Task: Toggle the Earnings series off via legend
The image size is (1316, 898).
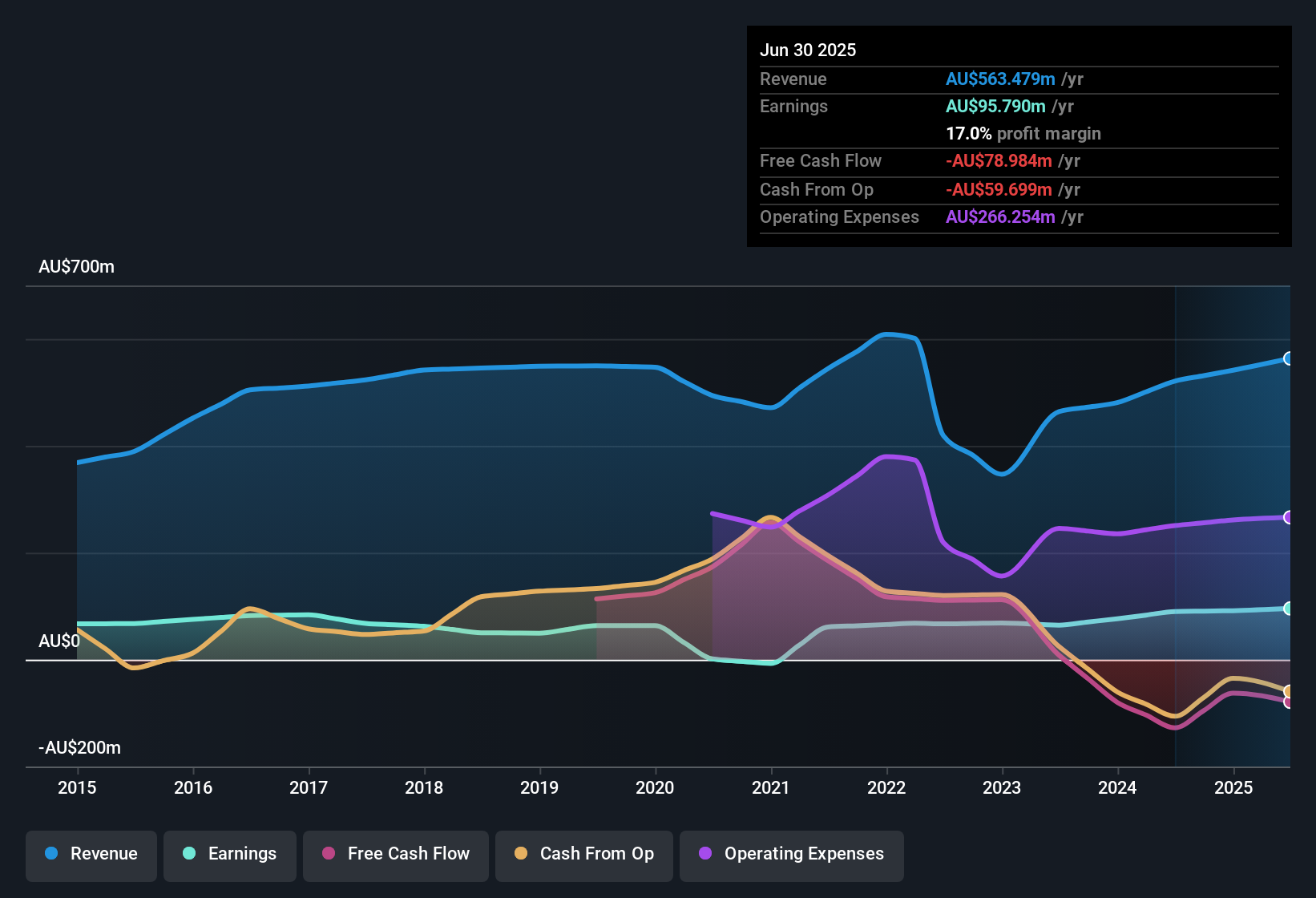Action: [229, 854]
